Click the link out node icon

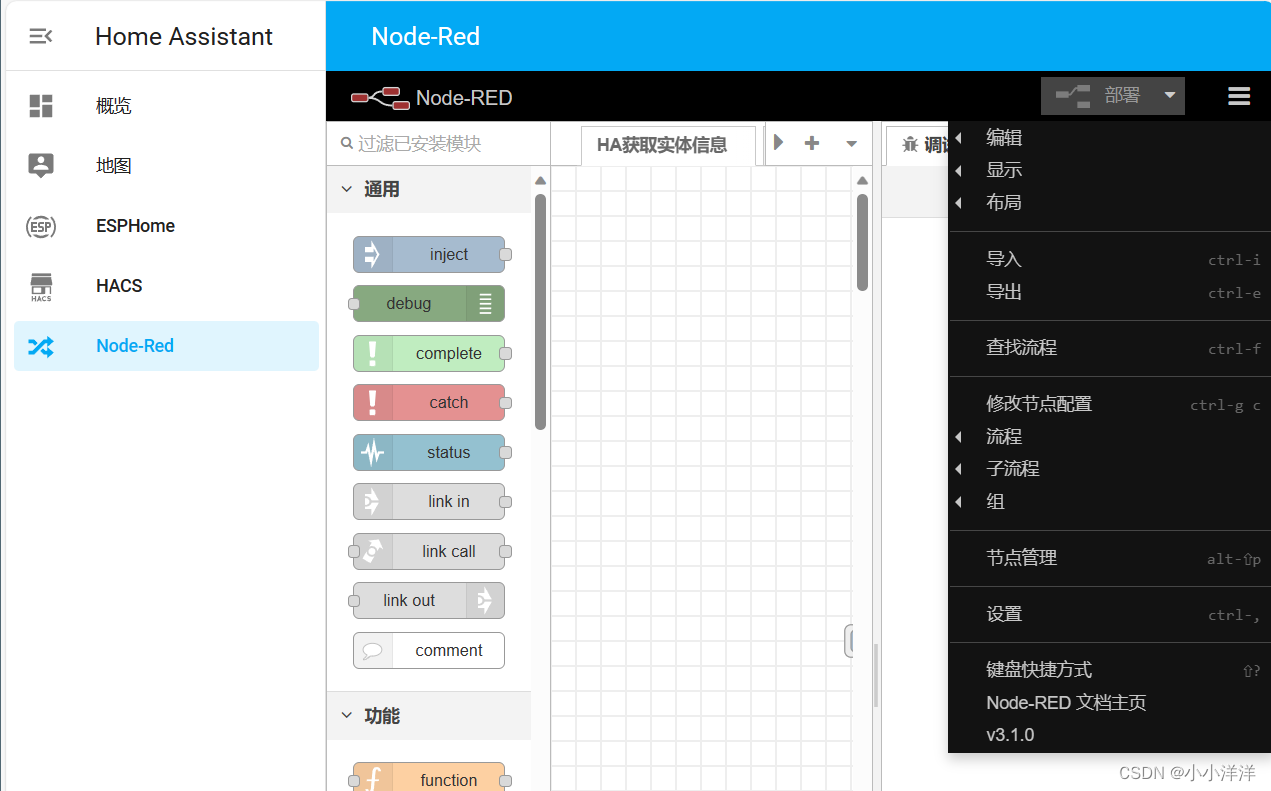pyautogui.click(x=485, y=600)
